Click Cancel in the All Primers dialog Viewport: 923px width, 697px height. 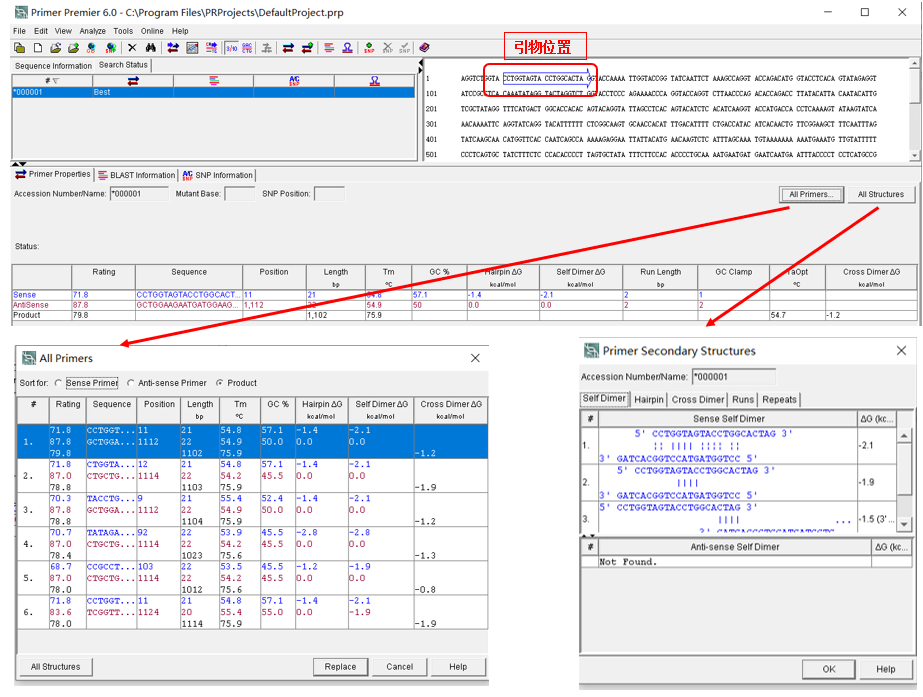[399, 667]
